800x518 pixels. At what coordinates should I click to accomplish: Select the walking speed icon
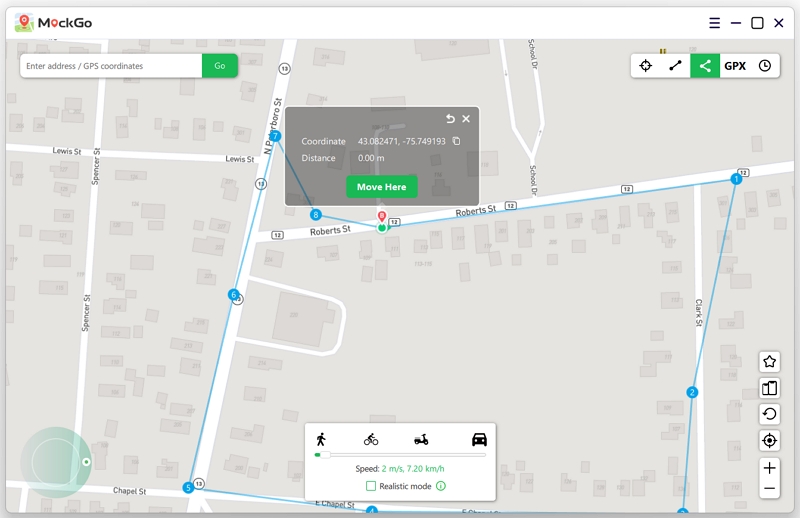(321, 439)
